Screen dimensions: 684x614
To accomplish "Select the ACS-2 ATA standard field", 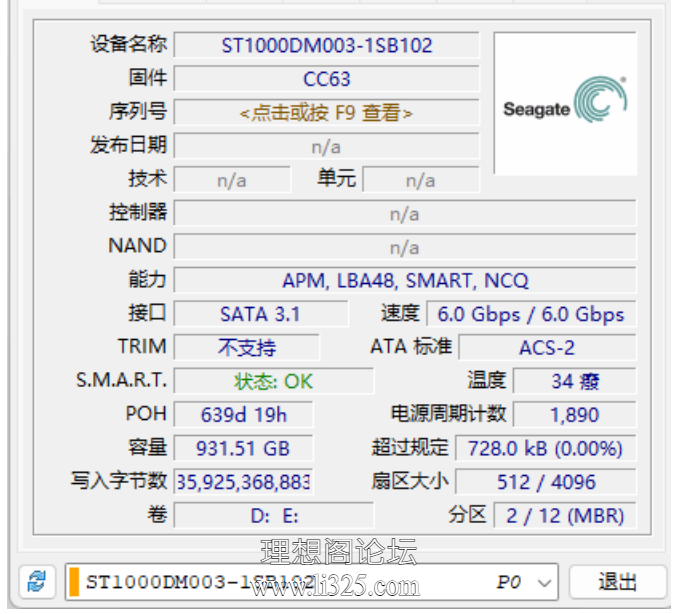I will [x=546, y=347].
